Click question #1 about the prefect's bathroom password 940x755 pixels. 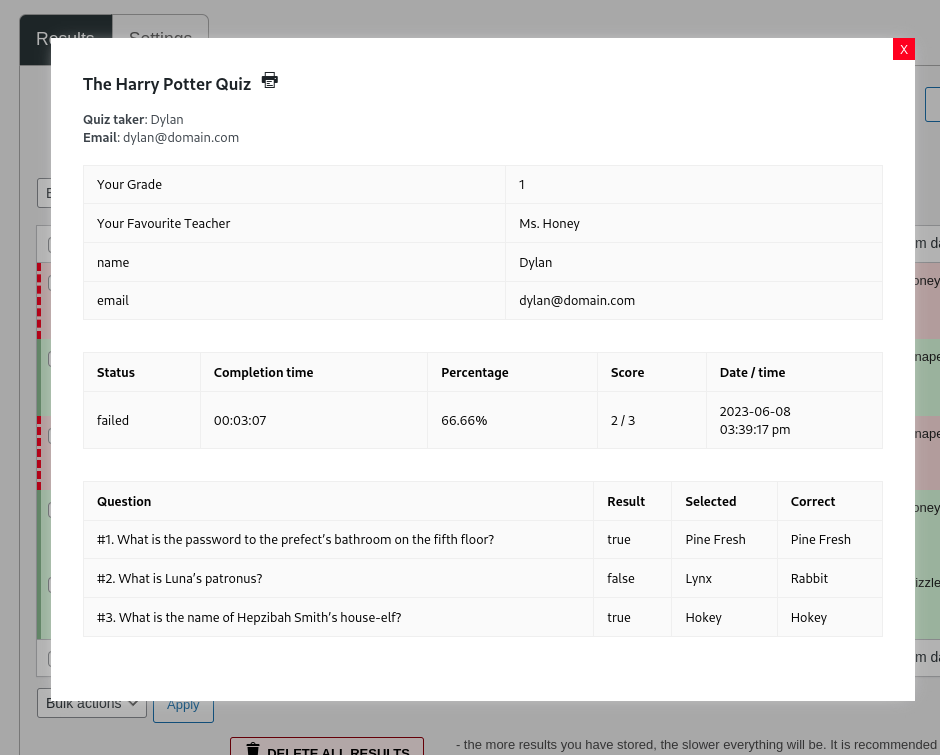tap(295, 539)
